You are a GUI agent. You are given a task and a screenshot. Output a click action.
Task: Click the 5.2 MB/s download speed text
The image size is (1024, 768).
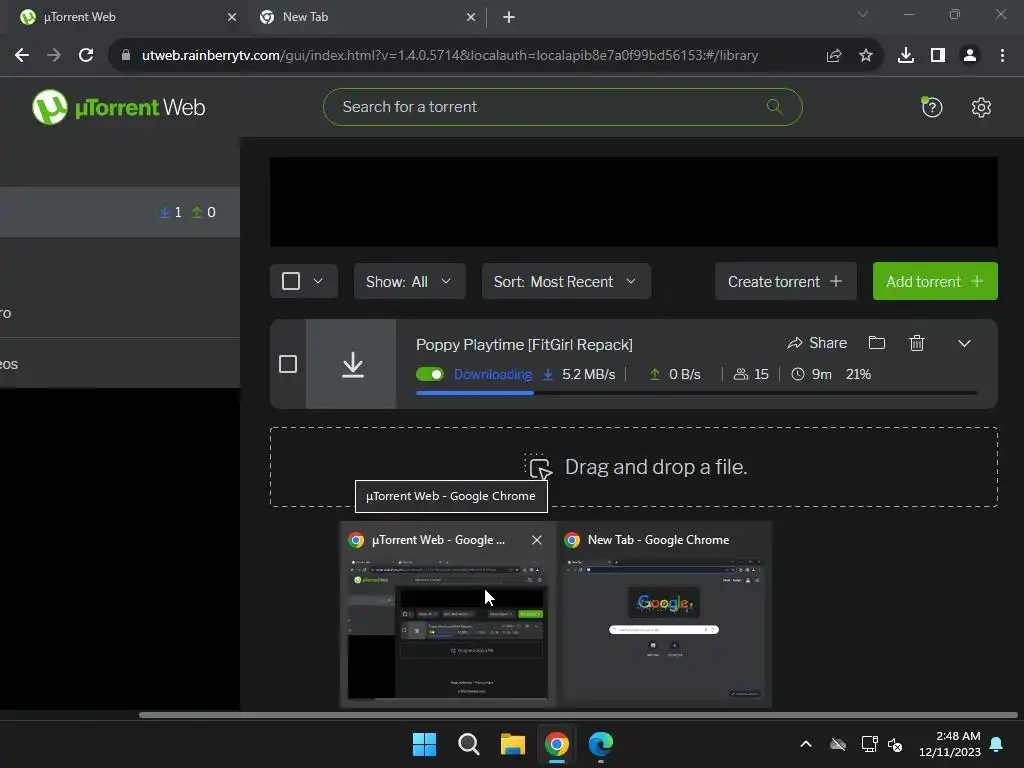coord(588,374)
